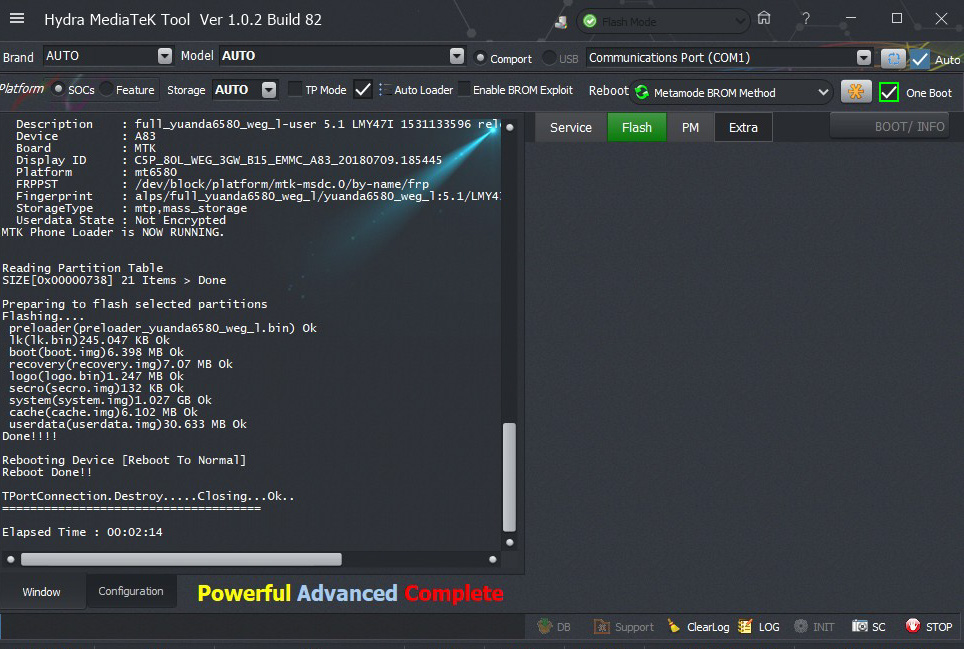Take a screenshot with SC camera
This screenshot has width=964, height=649.
(869, 626)
